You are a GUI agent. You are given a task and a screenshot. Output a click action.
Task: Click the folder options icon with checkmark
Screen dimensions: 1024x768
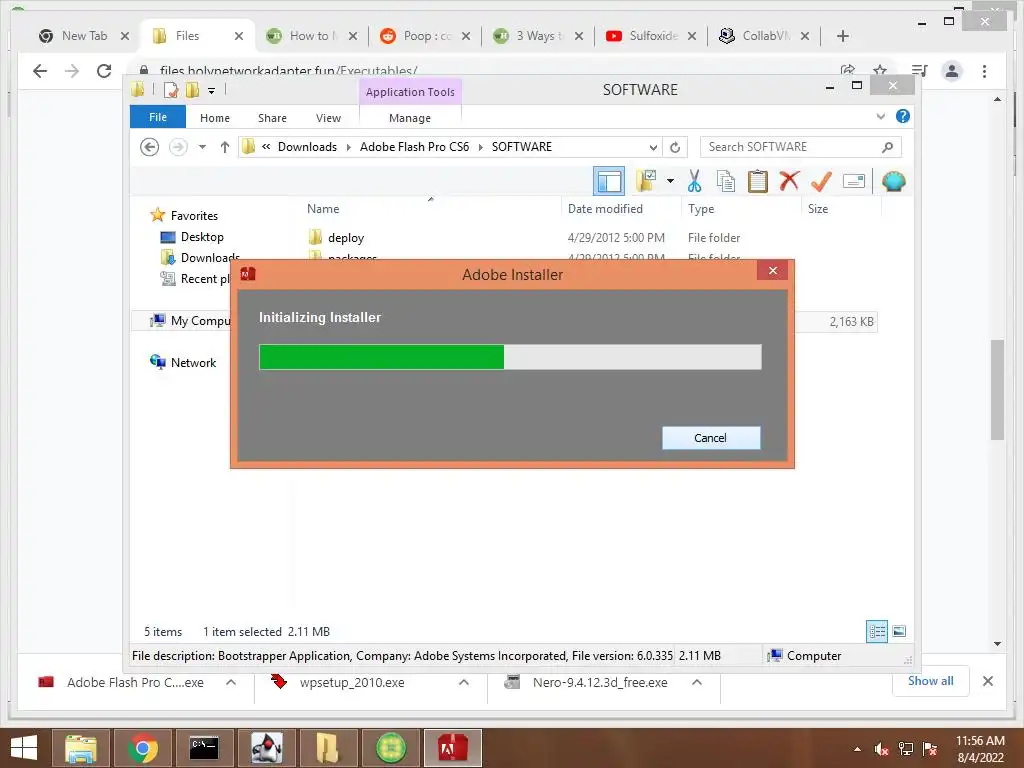click(x=646, y=181)
